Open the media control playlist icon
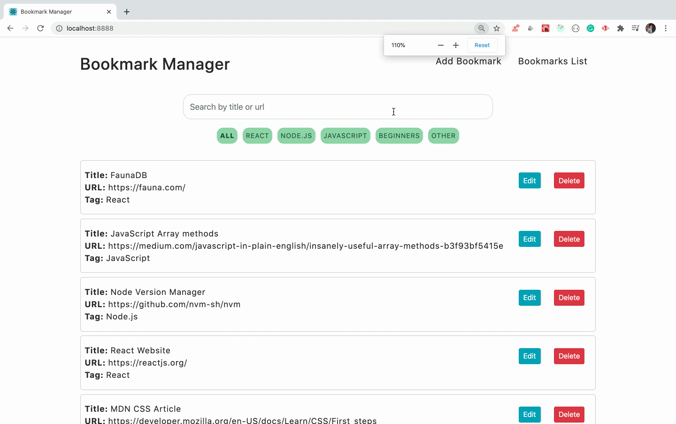 coord(635,28)
